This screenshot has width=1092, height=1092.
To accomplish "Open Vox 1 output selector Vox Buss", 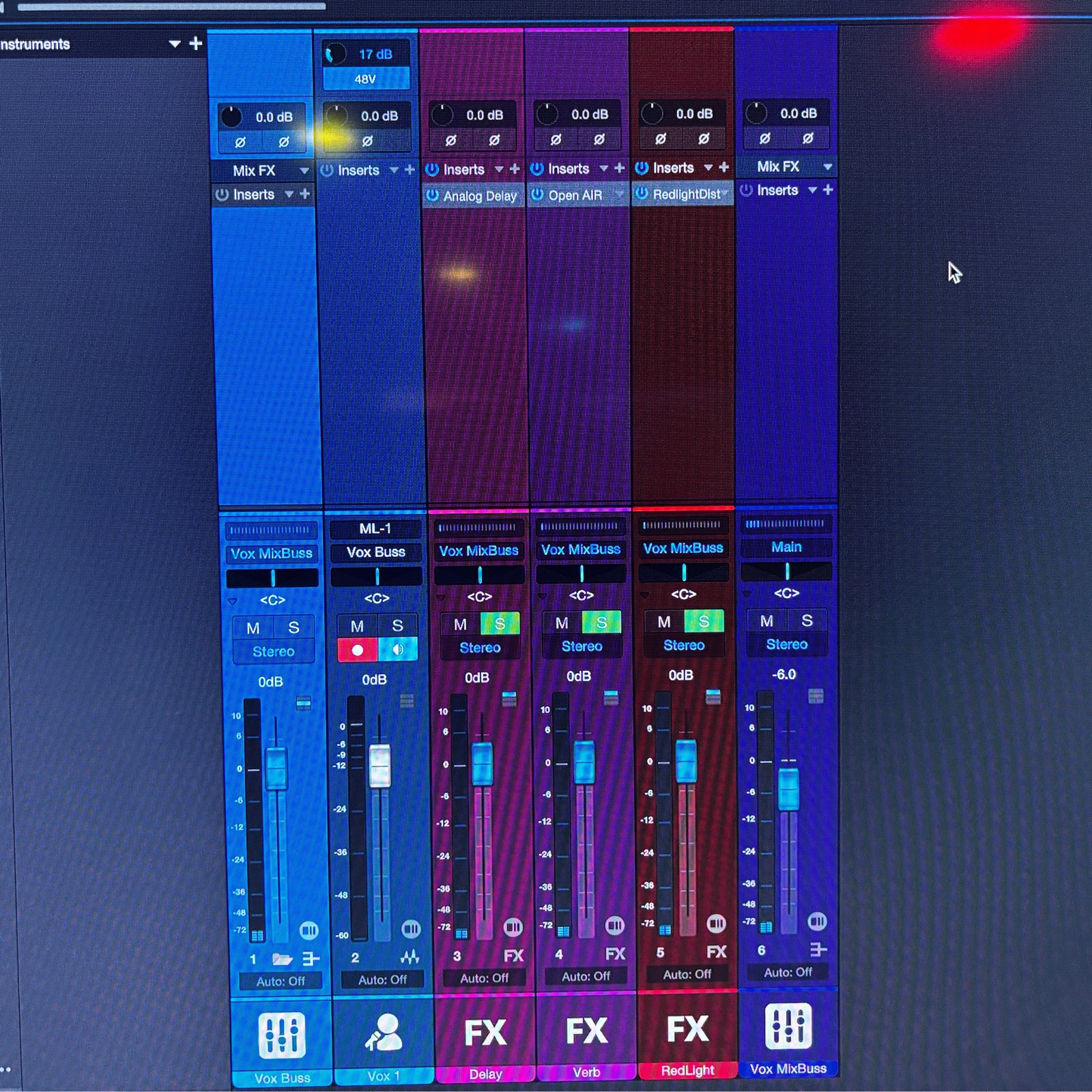I will [375, 552].
